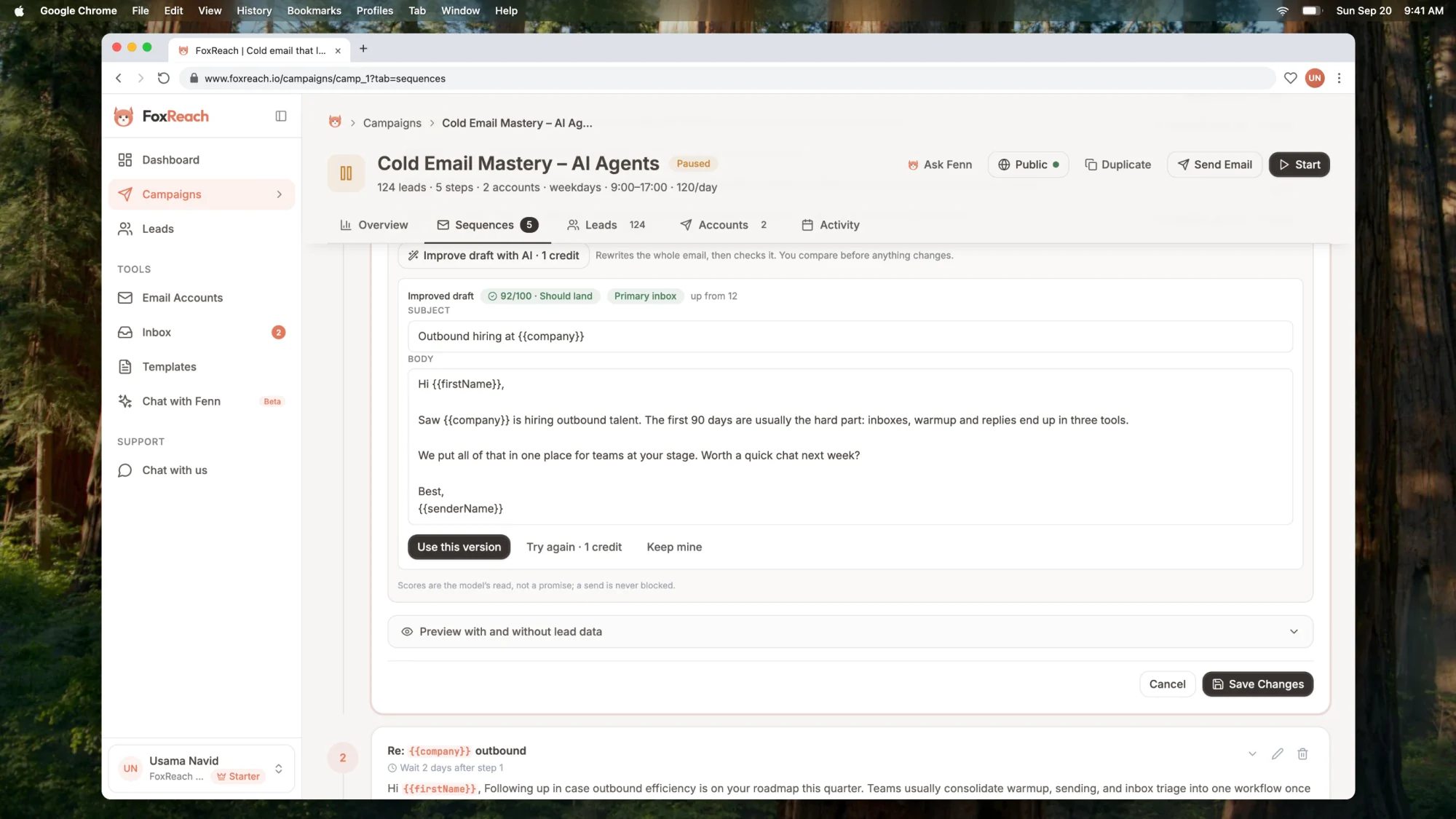This screenshot has height=819, width=1456.
Task: Switch to Activity tab
Action: point(830,225)
